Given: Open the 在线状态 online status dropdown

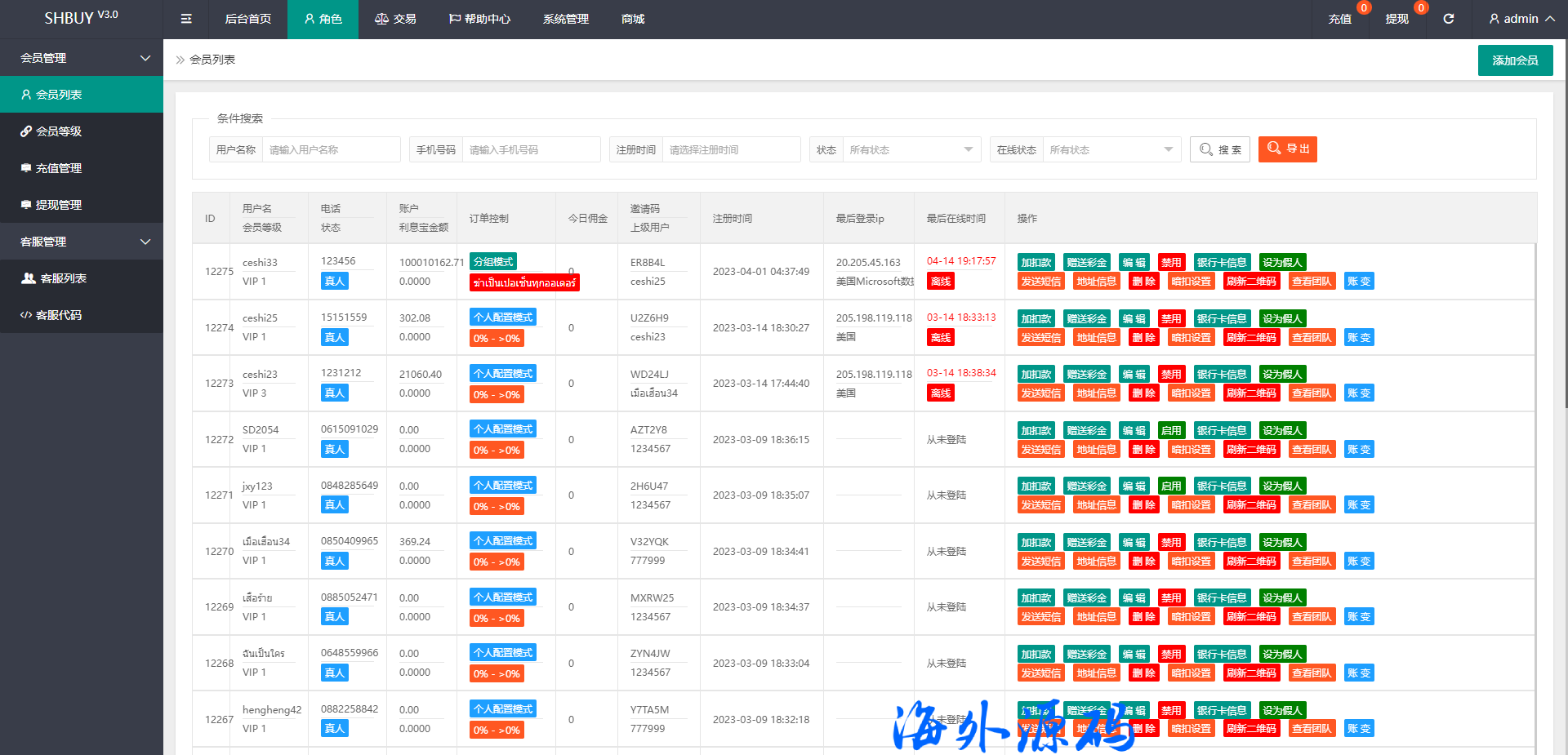Looking at the screenshot, I should 1111,150.
